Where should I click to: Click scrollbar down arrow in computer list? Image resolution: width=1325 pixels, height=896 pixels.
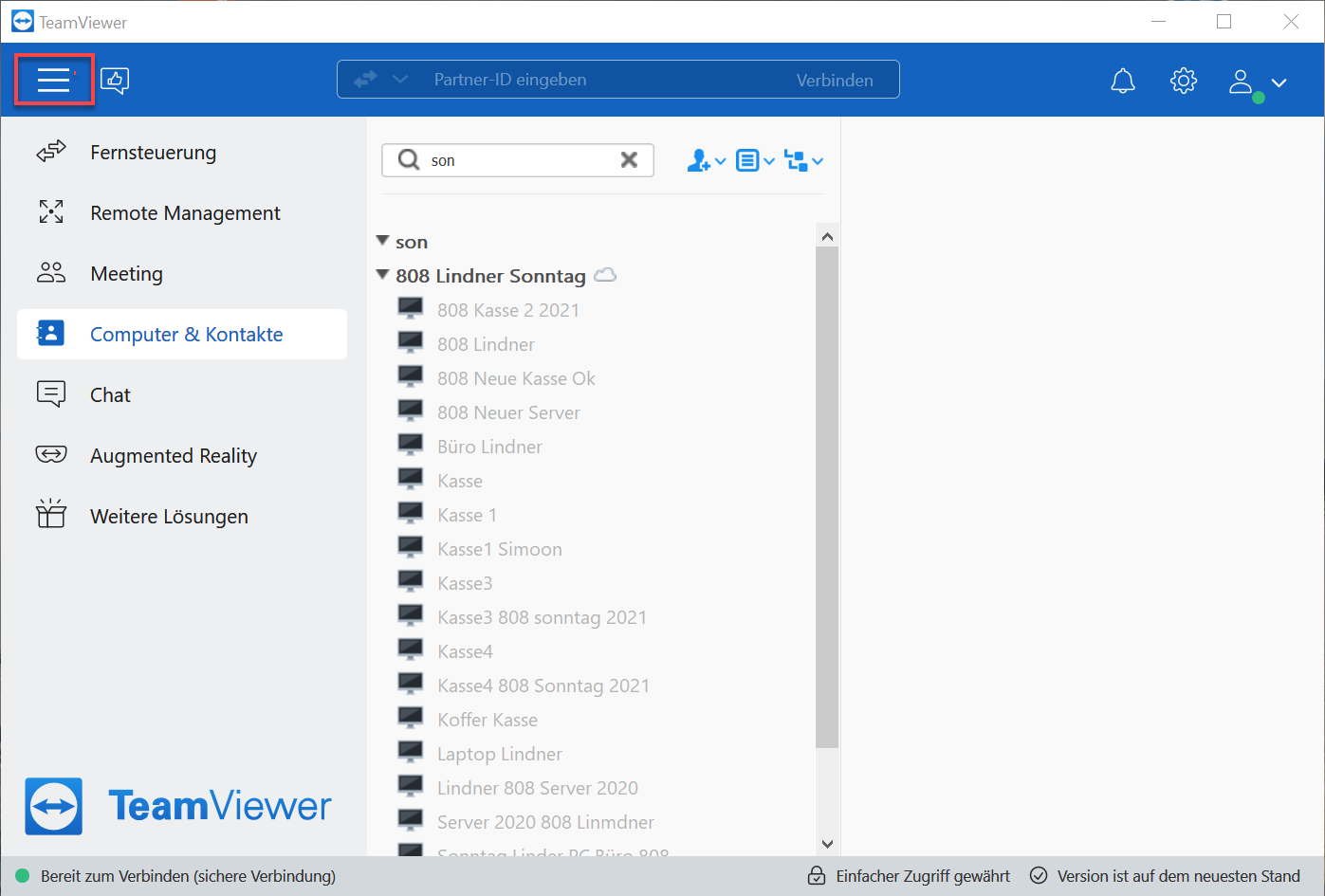point(827,844)
